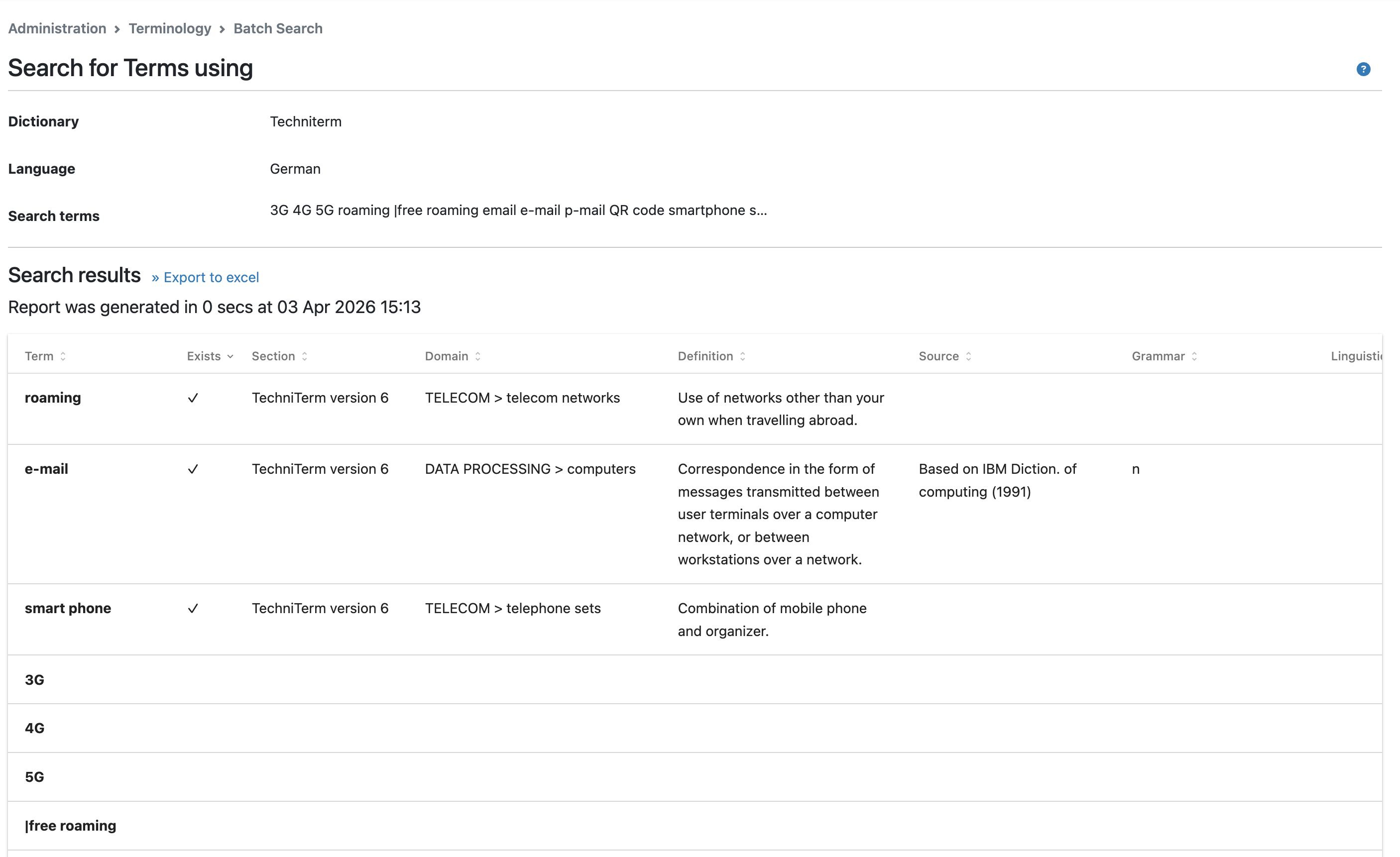The height and width of the screenshot is (857, 1400).
Task: Select the term 'roaming' in results
Action: (53, 398)
